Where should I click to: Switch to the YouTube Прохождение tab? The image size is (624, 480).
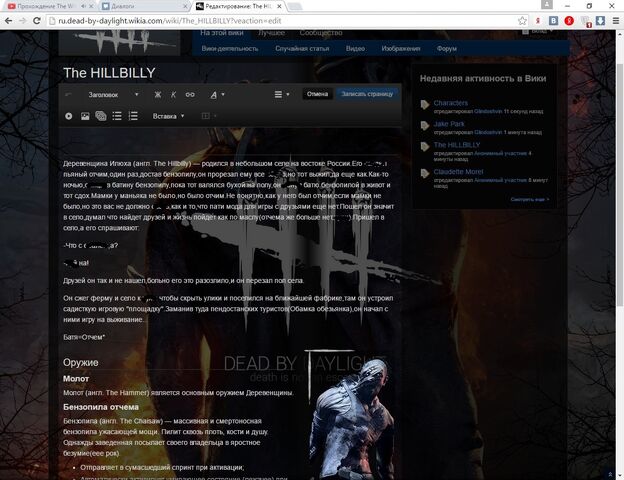click(x=45, y=6)
